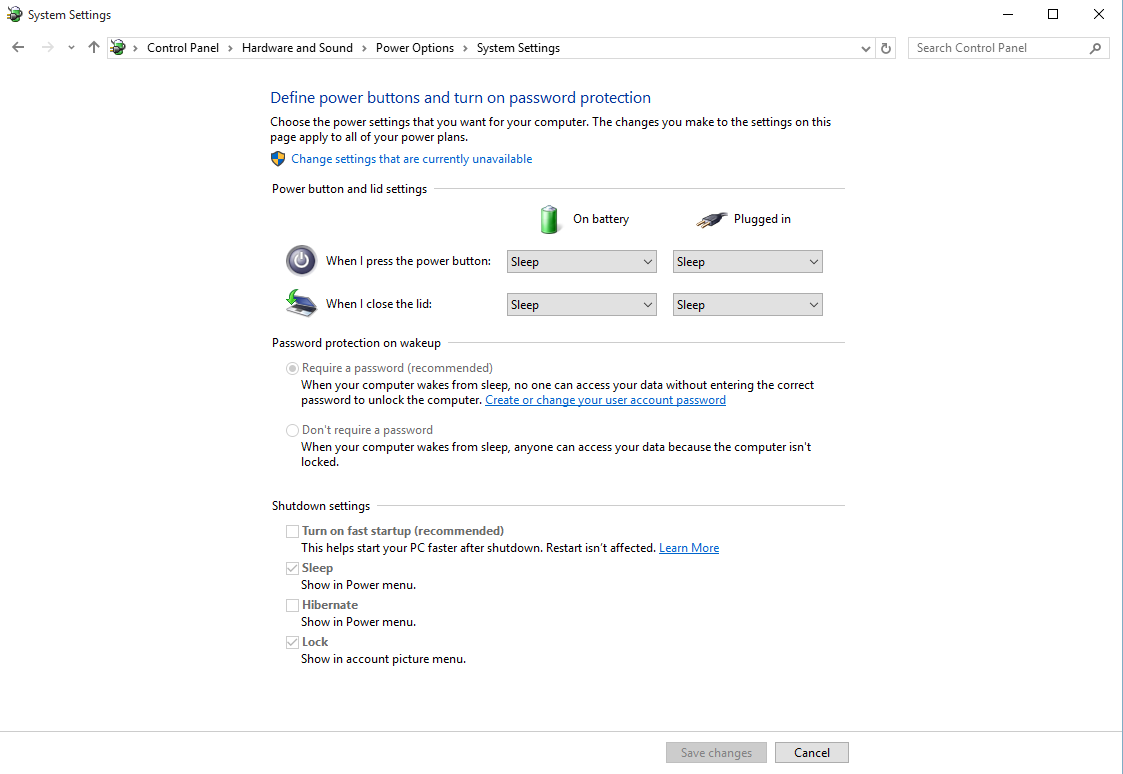Enable the Hibernate checkbox

pos(292,606)
